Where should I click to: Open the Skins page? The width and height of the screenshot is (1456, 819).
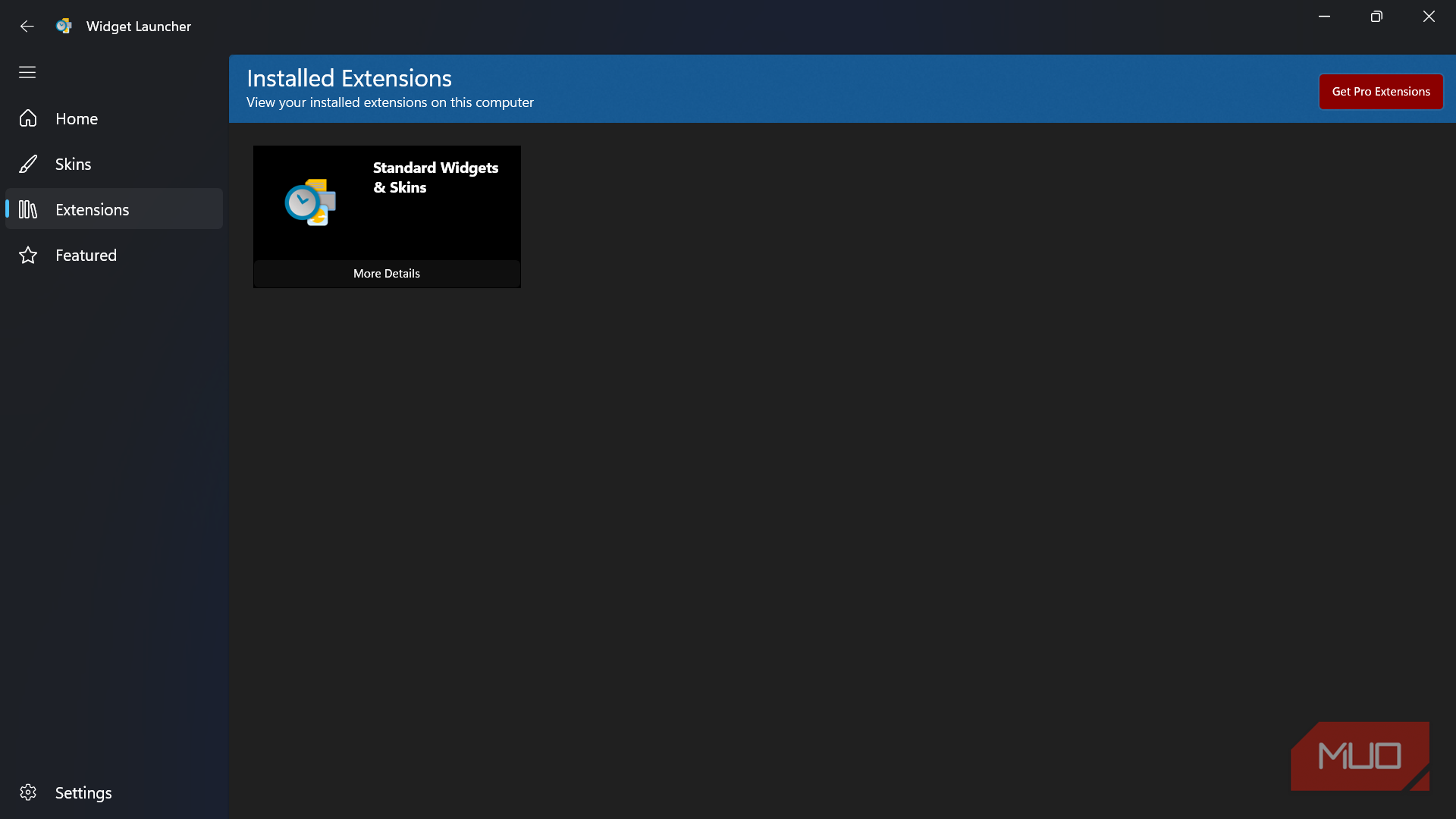[x=114, y=164]
